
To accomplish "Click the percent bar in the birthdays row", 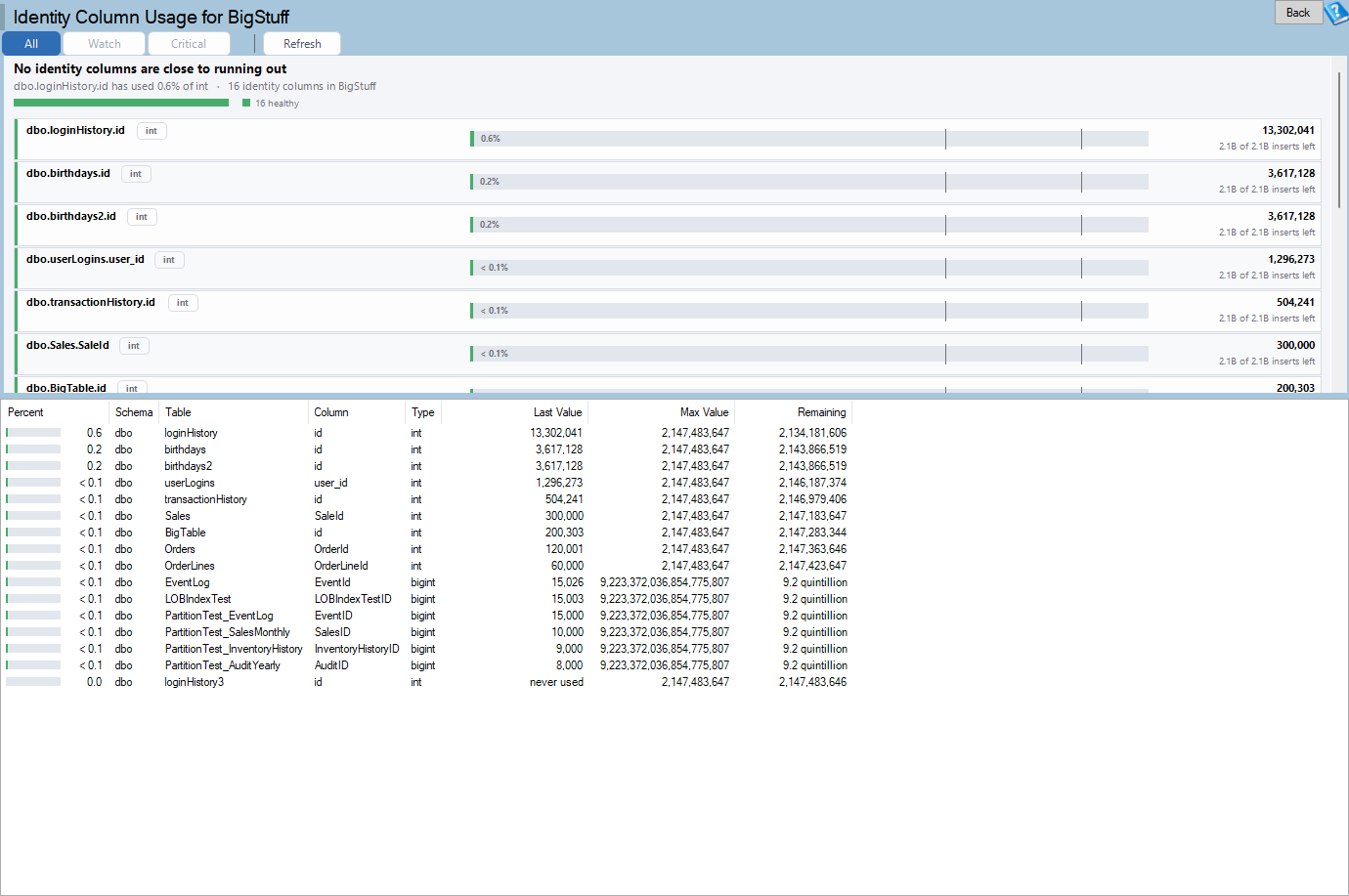I will pos(33,449).
